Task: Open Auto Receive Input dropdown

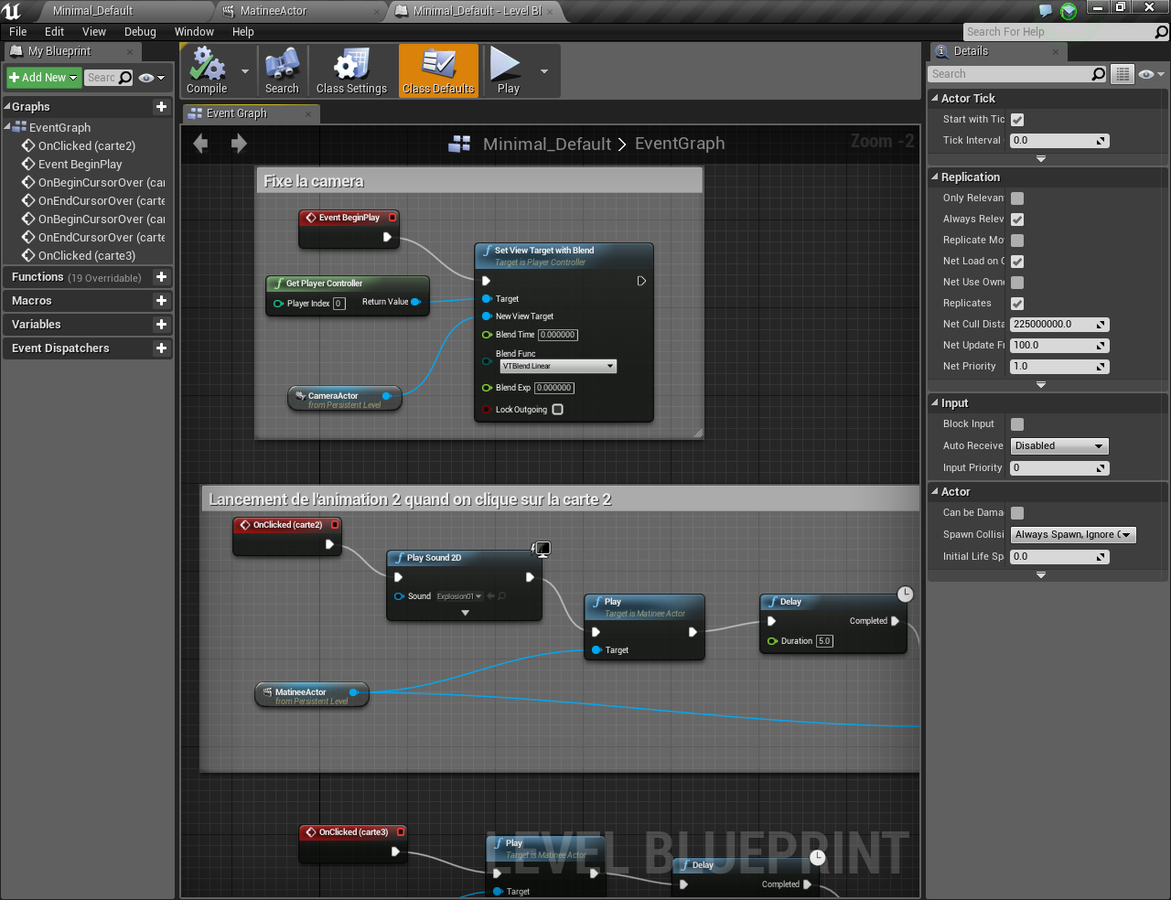Action: point(1059,446)
